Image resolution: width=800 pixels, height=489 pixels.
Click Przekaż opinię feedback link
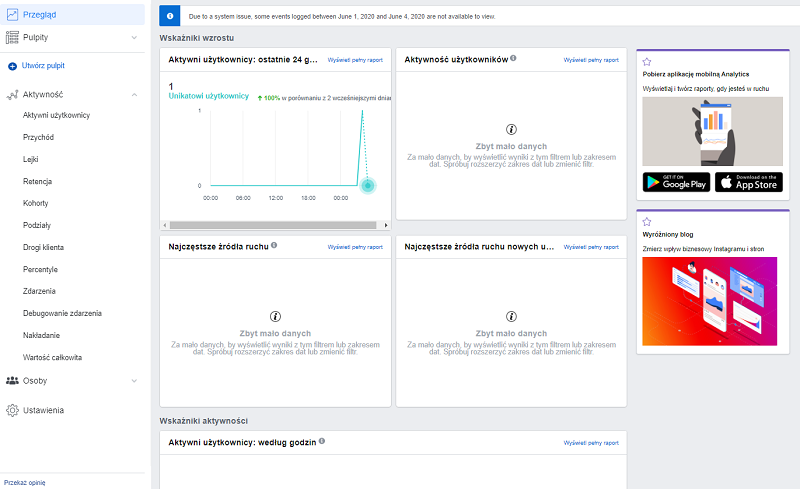24,482
